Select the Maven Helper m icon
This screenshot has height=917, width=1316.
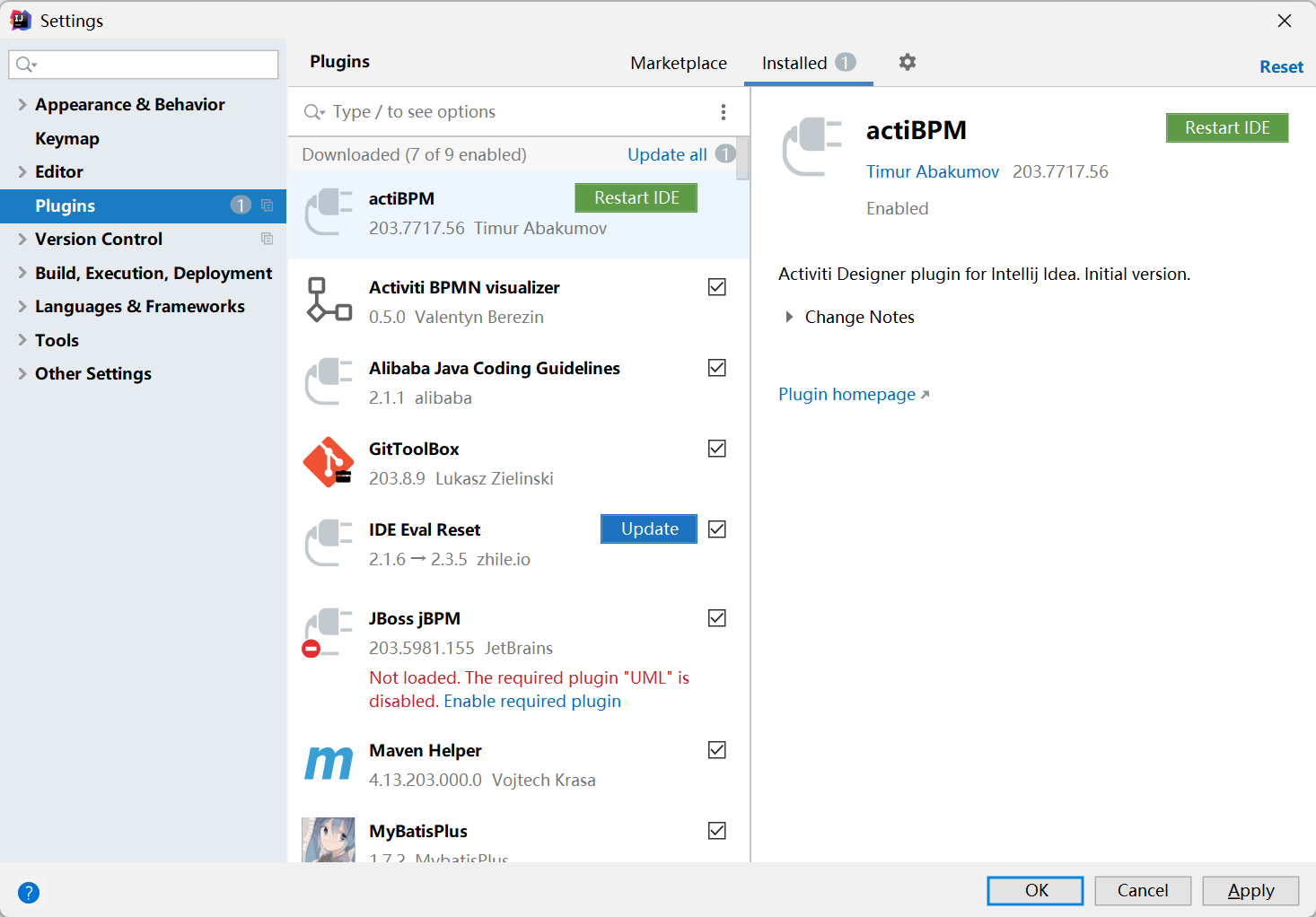coord(329,764)
